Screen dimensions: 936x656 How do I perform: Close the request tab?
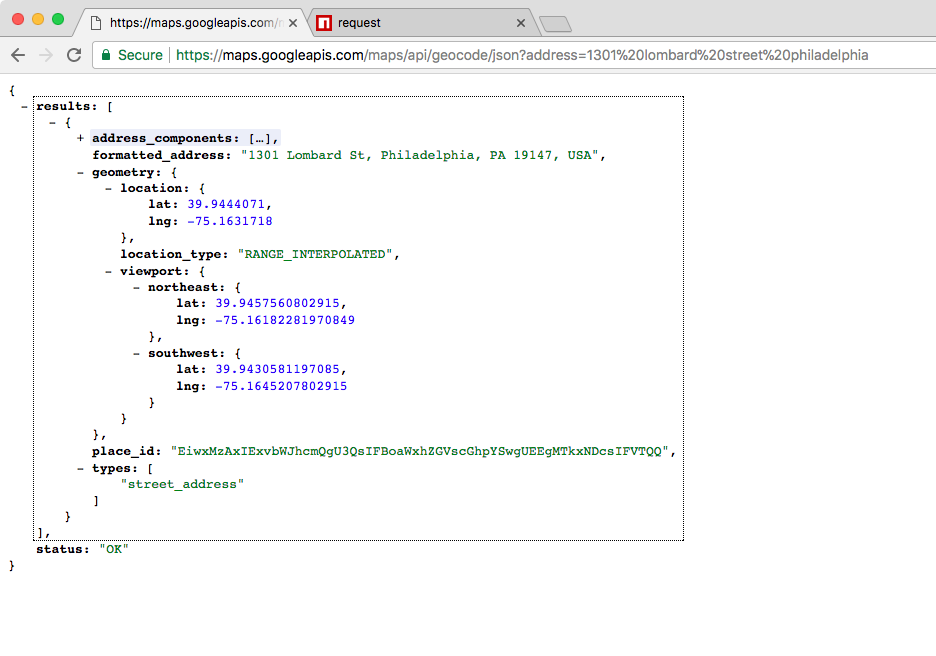520,22
